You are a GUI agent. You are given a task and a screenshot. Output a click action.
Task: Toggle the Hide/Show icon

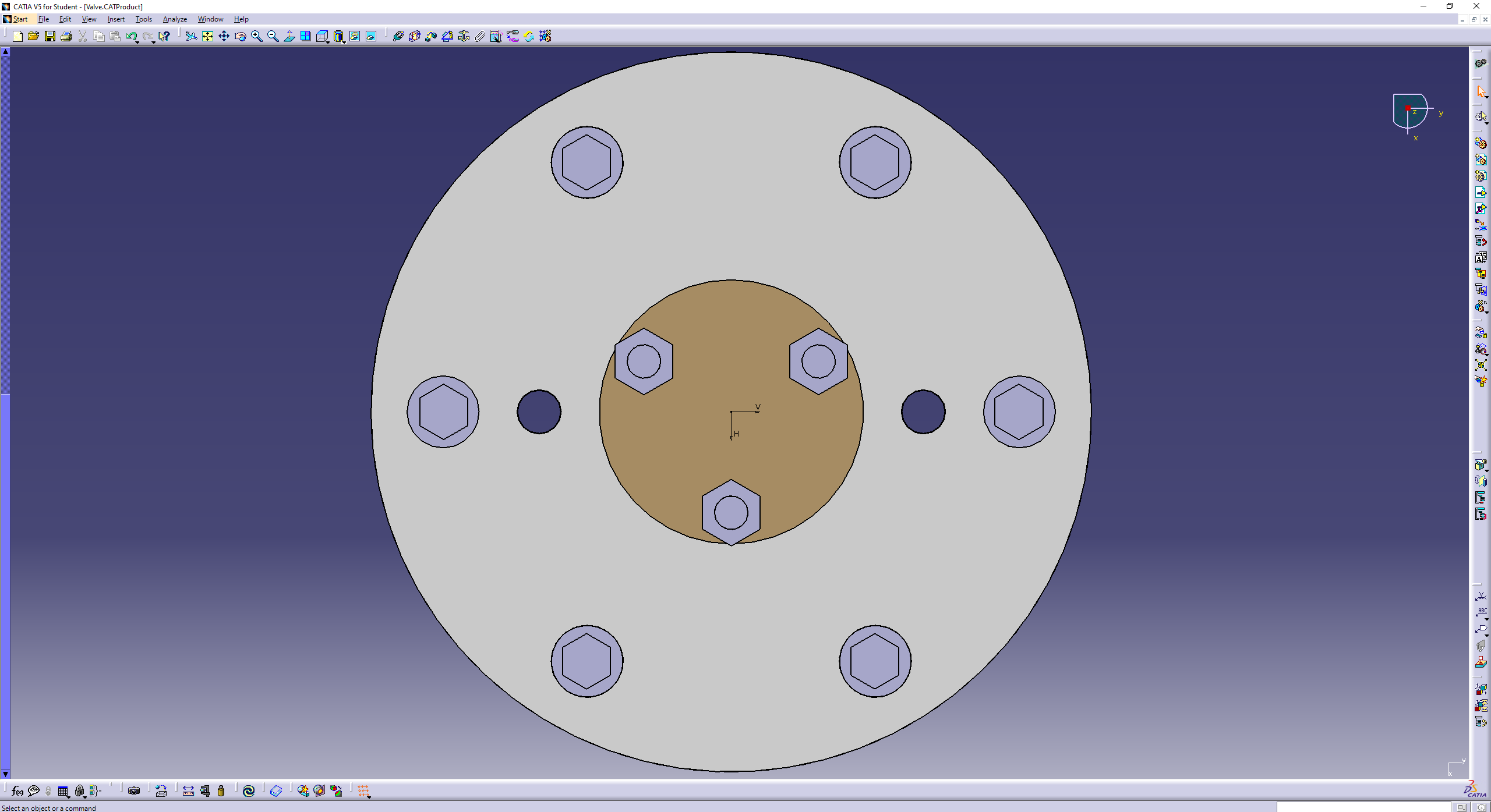tap(354, 37)
